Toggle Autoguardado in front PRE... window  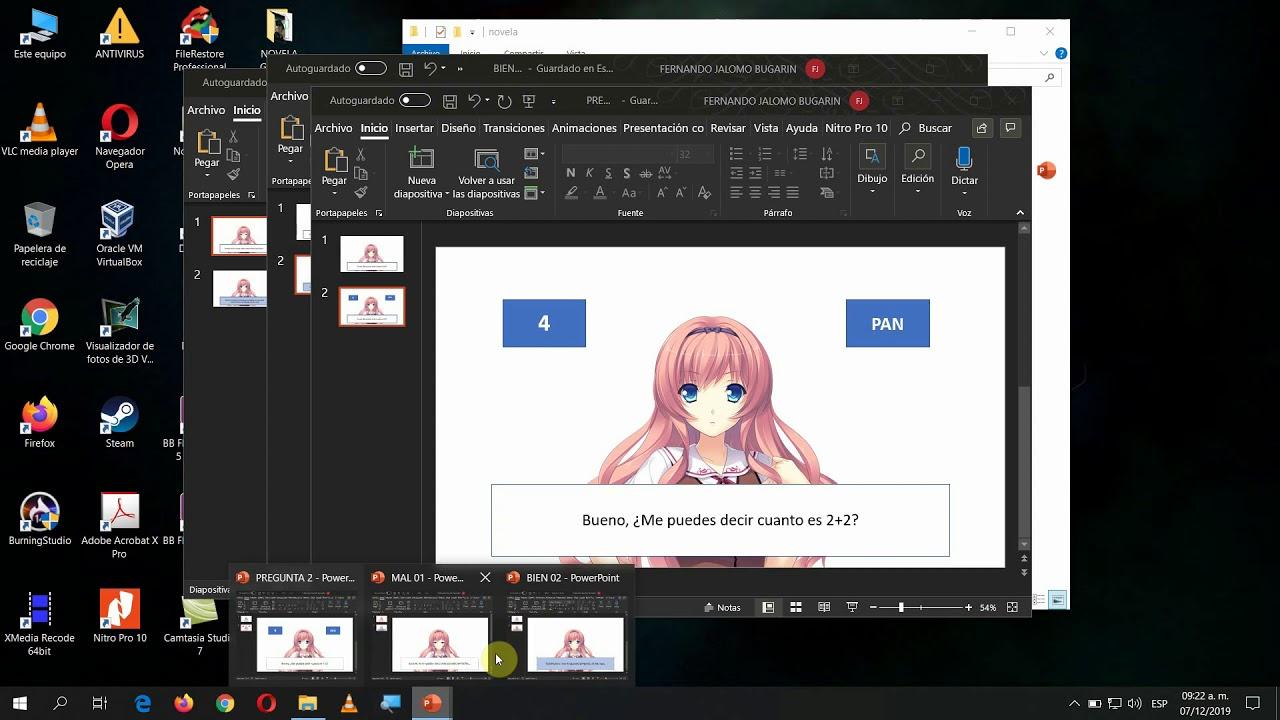[x=415, y=101]
